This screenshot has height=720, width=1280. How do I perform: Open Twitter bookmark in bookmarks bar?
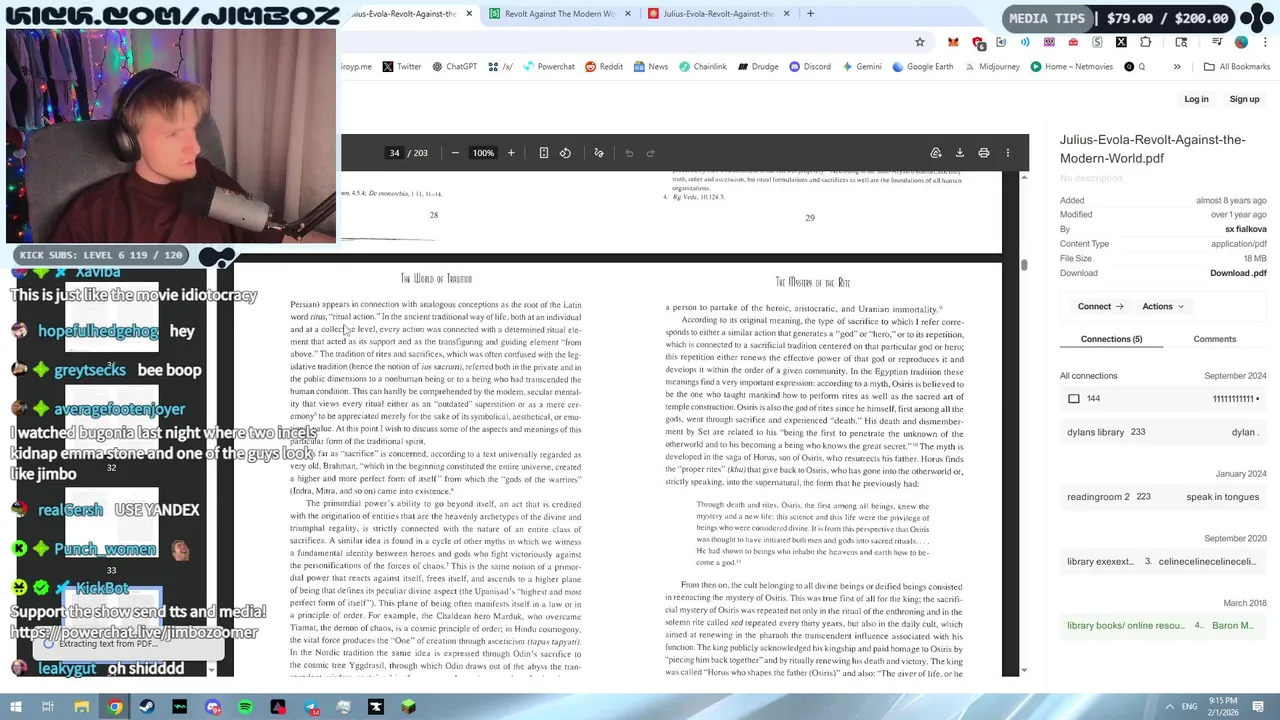tap(402, 67)
